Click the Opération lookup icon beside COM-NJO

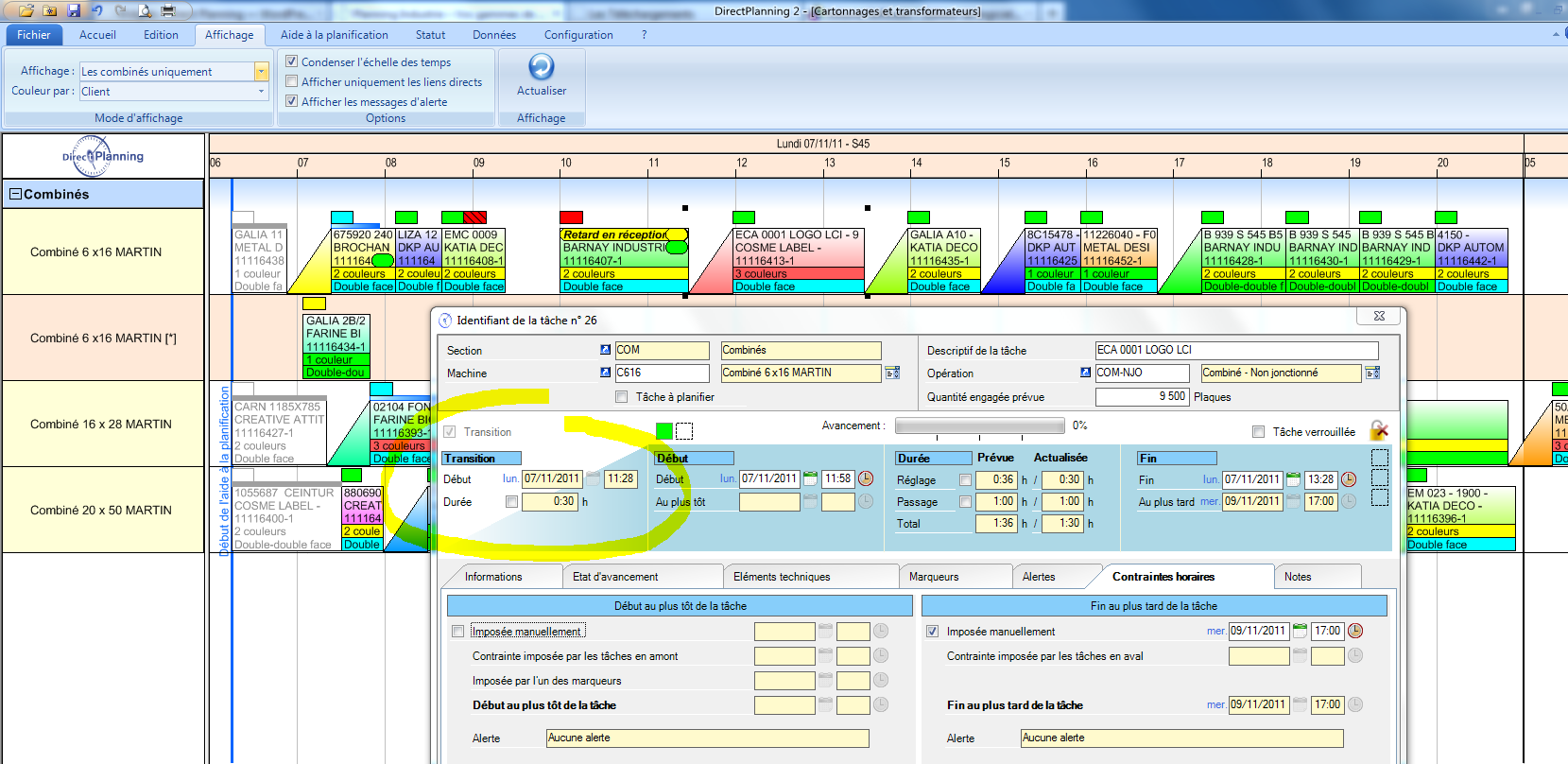1086,373
